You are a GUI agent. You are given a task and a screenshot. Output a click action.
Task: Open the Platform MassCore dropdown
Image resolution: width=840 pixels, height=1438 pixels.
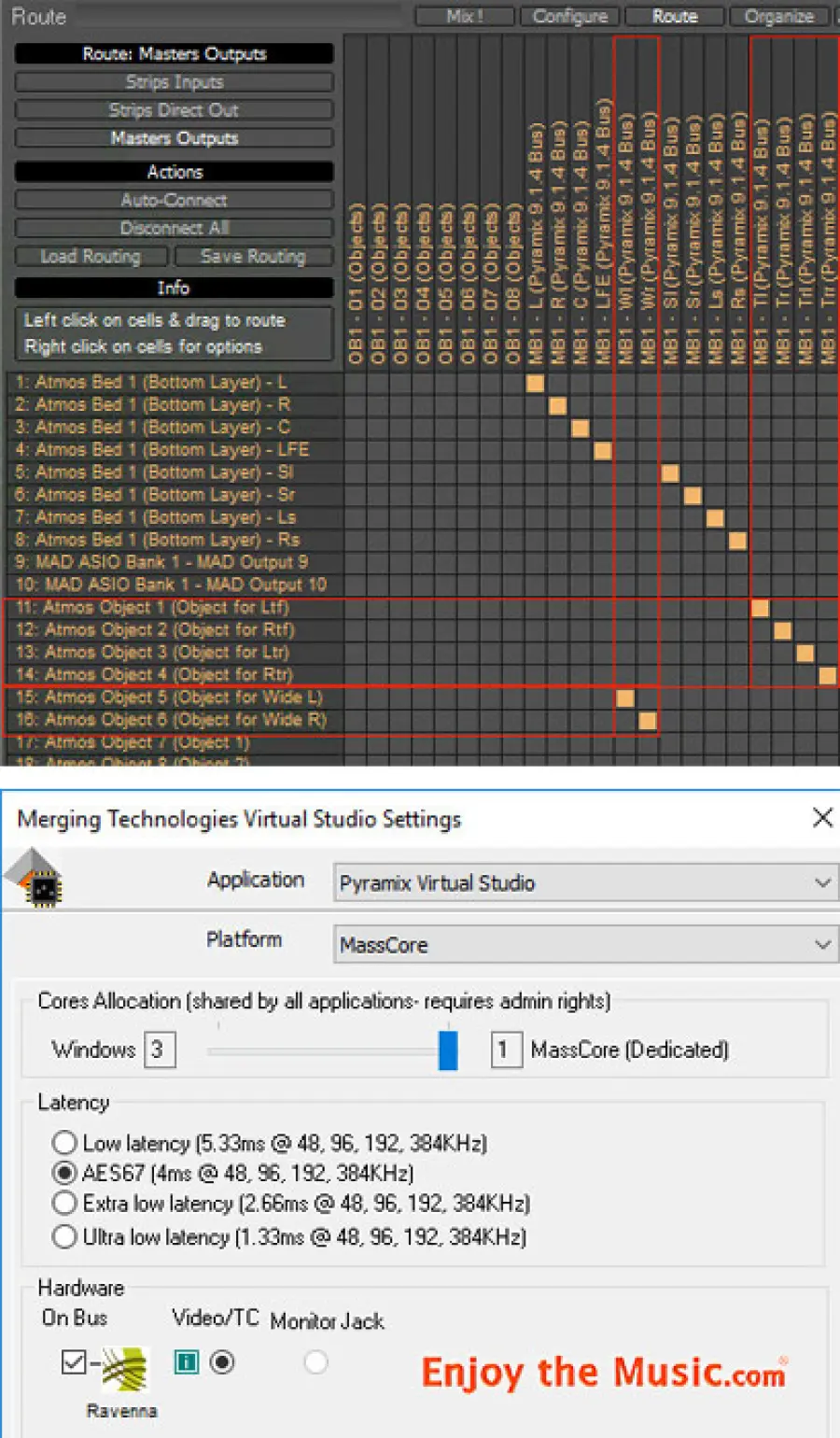584,944
